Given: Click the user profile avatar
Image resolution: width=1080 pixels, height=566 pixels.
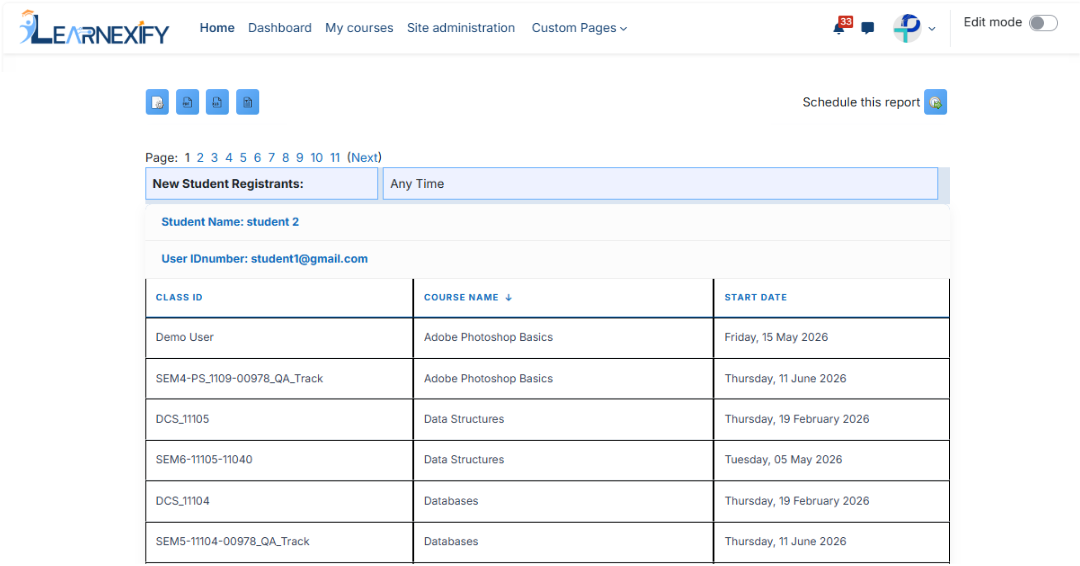Looking at the screenshot, I should (x=907, y=28).
